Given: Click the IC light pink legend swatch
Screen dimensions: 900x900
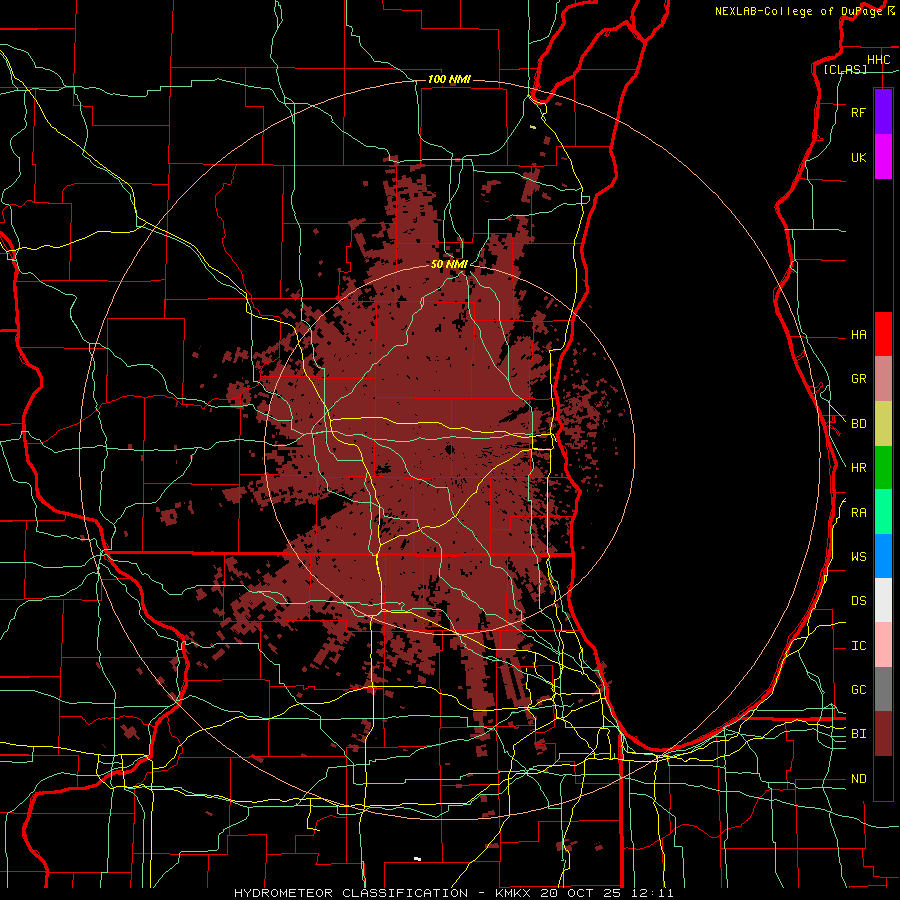Looking at the screenshot, I should click(883, 645).
